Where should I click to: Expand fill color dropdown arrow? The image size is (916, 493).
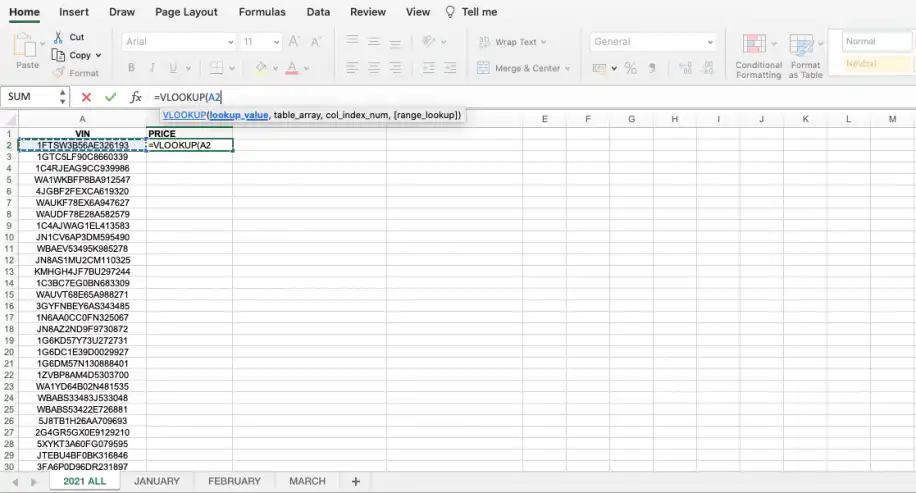click(275, 68)
